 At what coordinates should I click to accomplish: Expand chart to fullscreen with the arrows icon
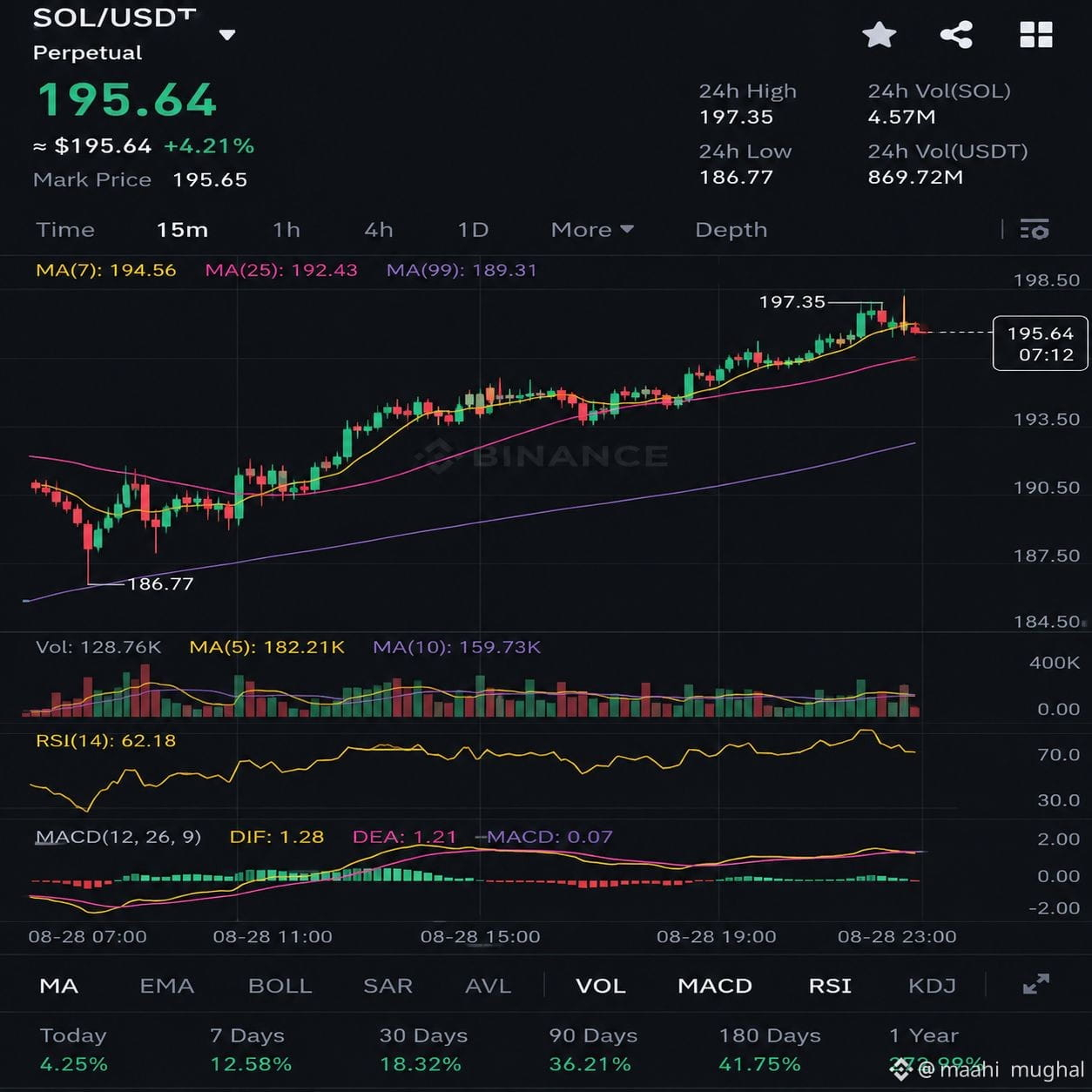[1035, 985]
